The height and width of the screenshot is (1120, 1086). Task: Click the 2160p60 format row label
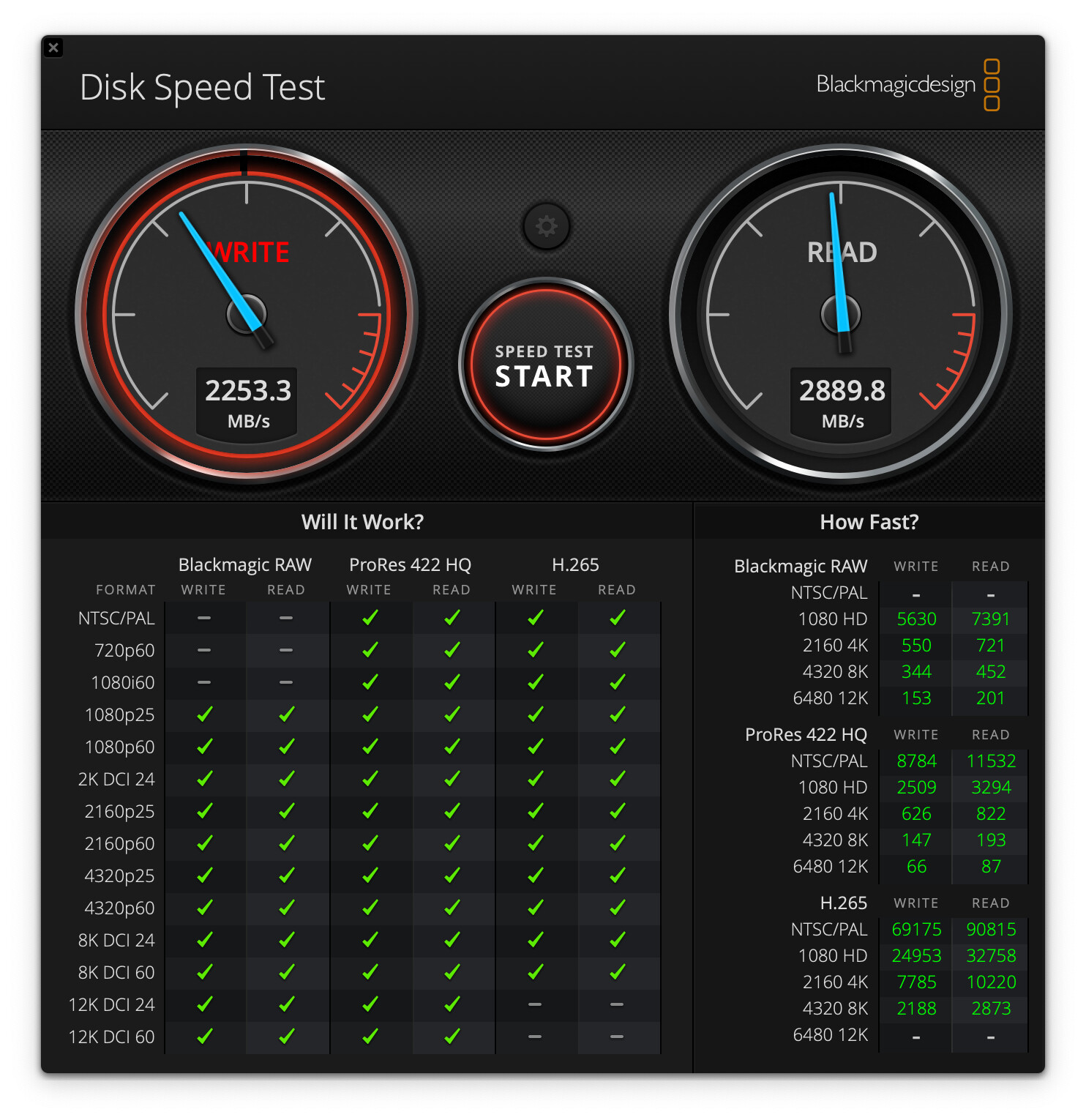coord(120,844)
